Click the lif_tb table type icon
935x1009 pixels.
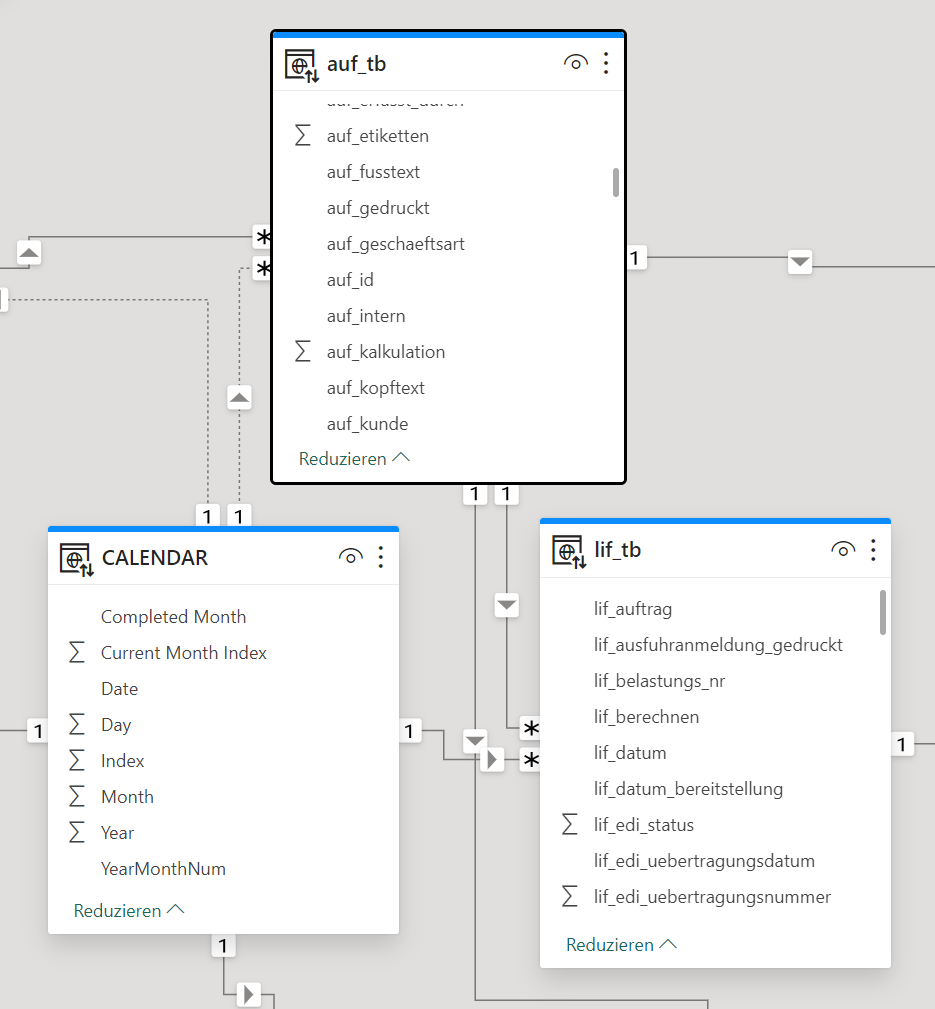pyautogui.click(x=569, y=551)
